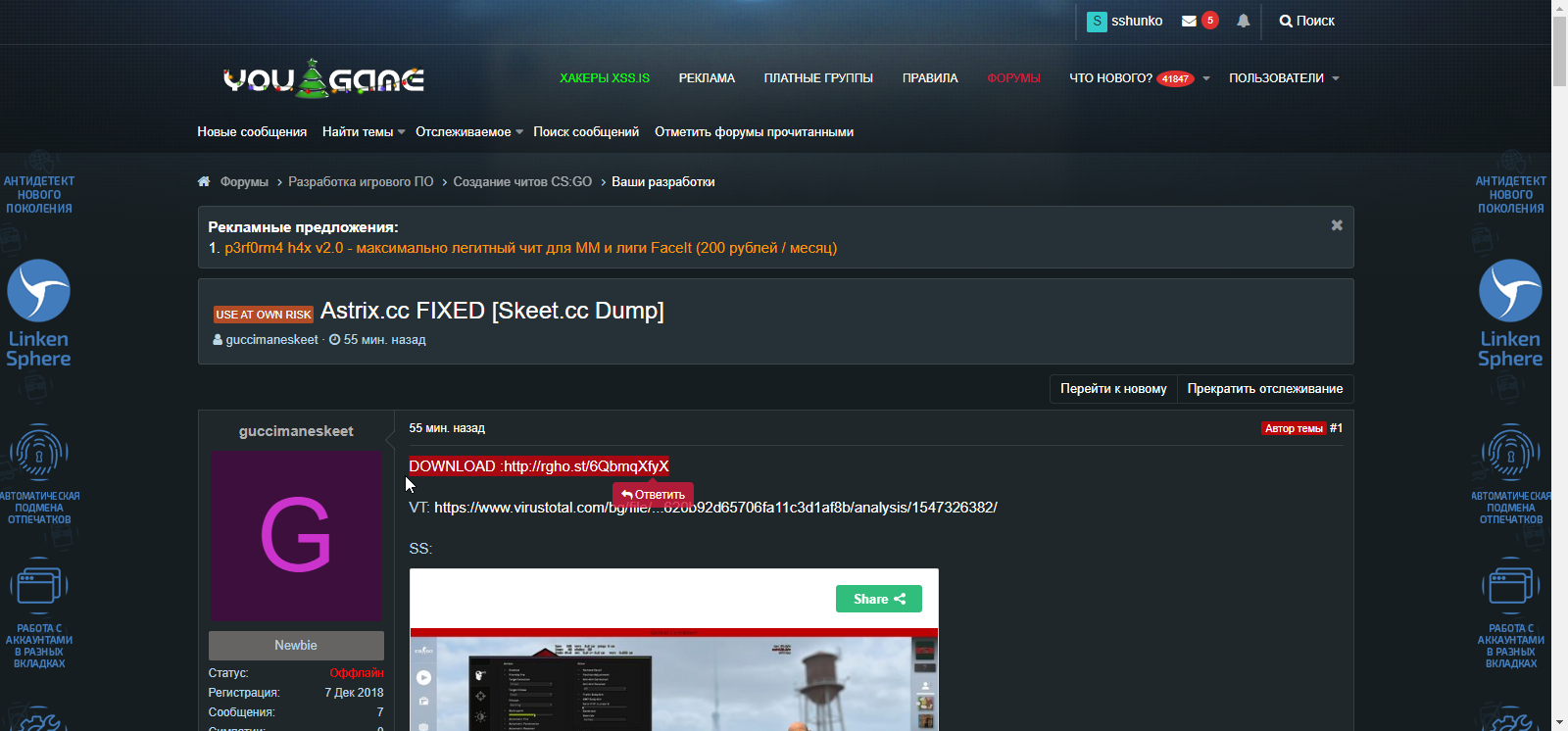Click the Перейти к новому button
The image size is (1568, 731).
click(1112, 389)
